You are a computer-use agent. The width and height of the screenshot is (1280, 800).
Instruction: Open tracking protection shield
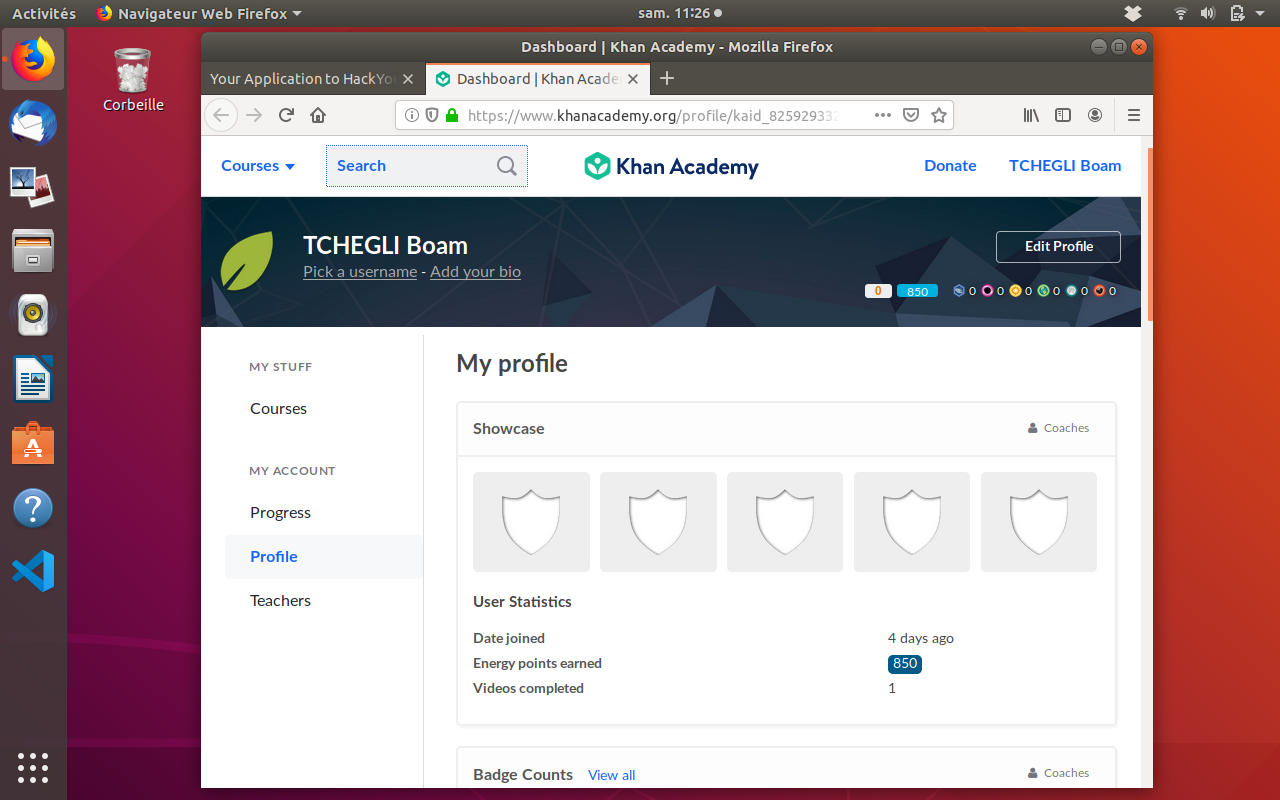432,115
